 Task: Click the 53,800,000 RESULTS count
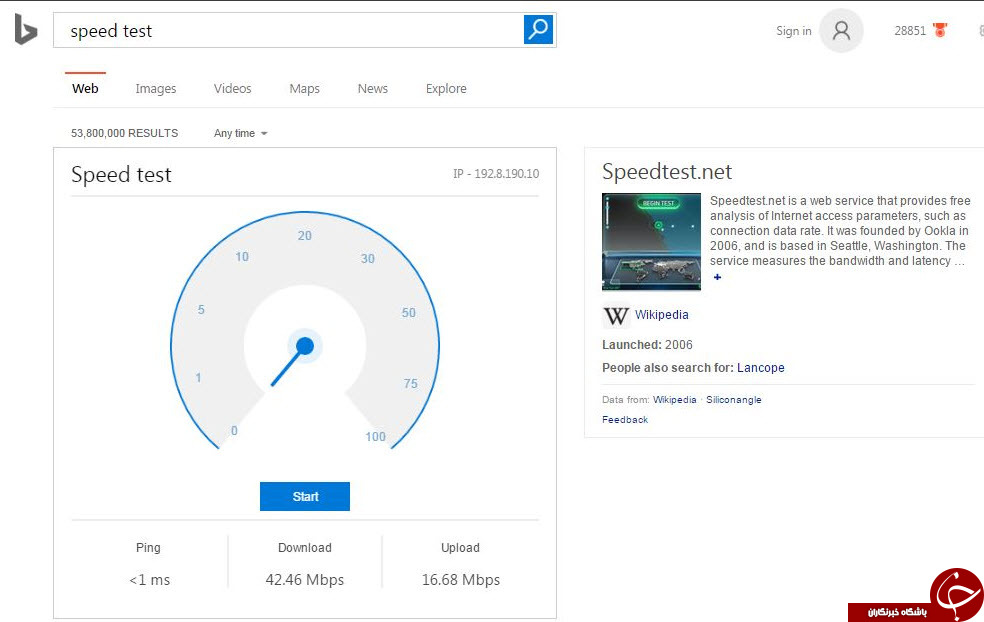[124, 133]
